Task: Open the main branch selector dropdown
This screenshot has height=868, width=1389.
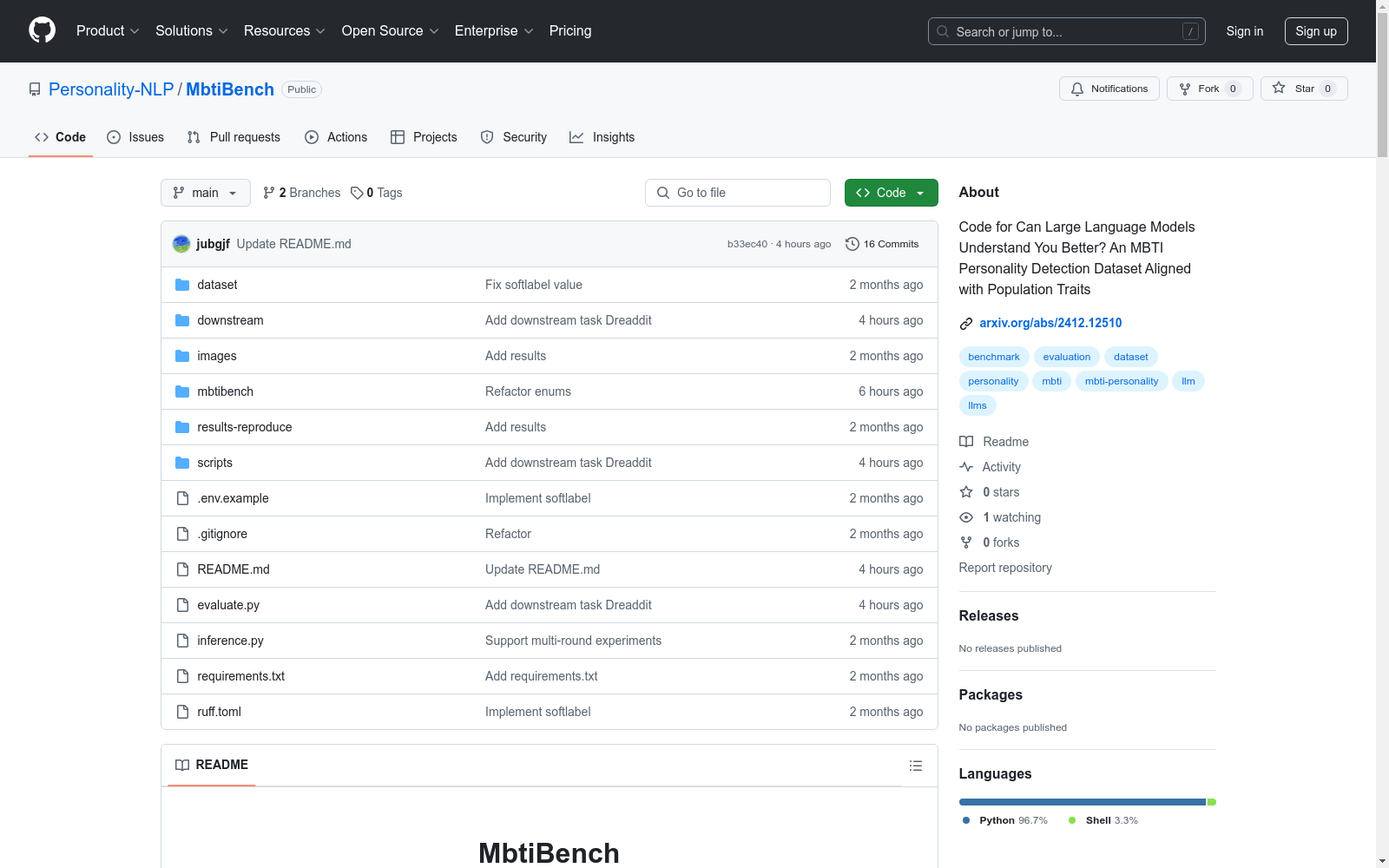Action: pos(206,193)
